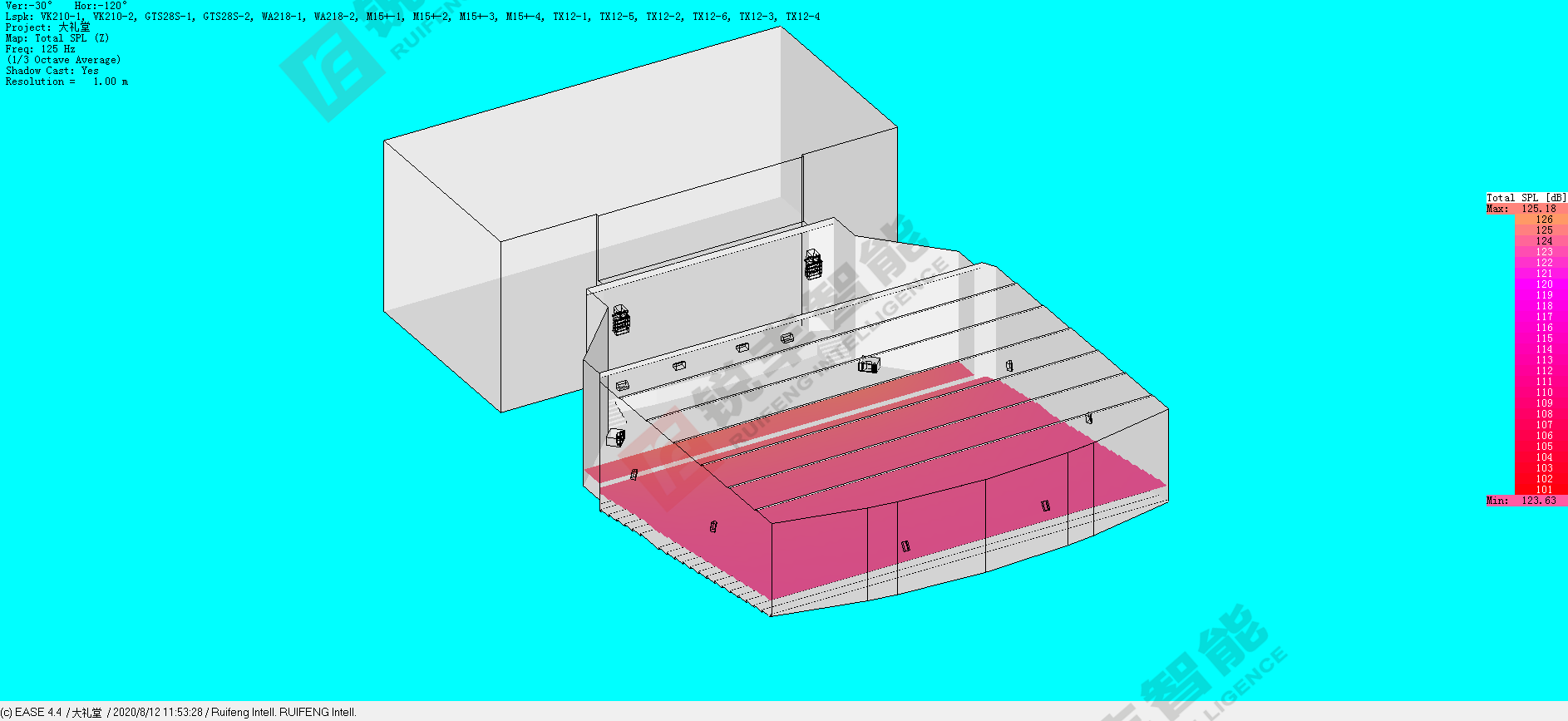Image resolution: width=1568 pixels, height=721 pixels.
Task: Click the Freq: 125 Hz label
Action: pyautogui.click(x=41, y=49)
